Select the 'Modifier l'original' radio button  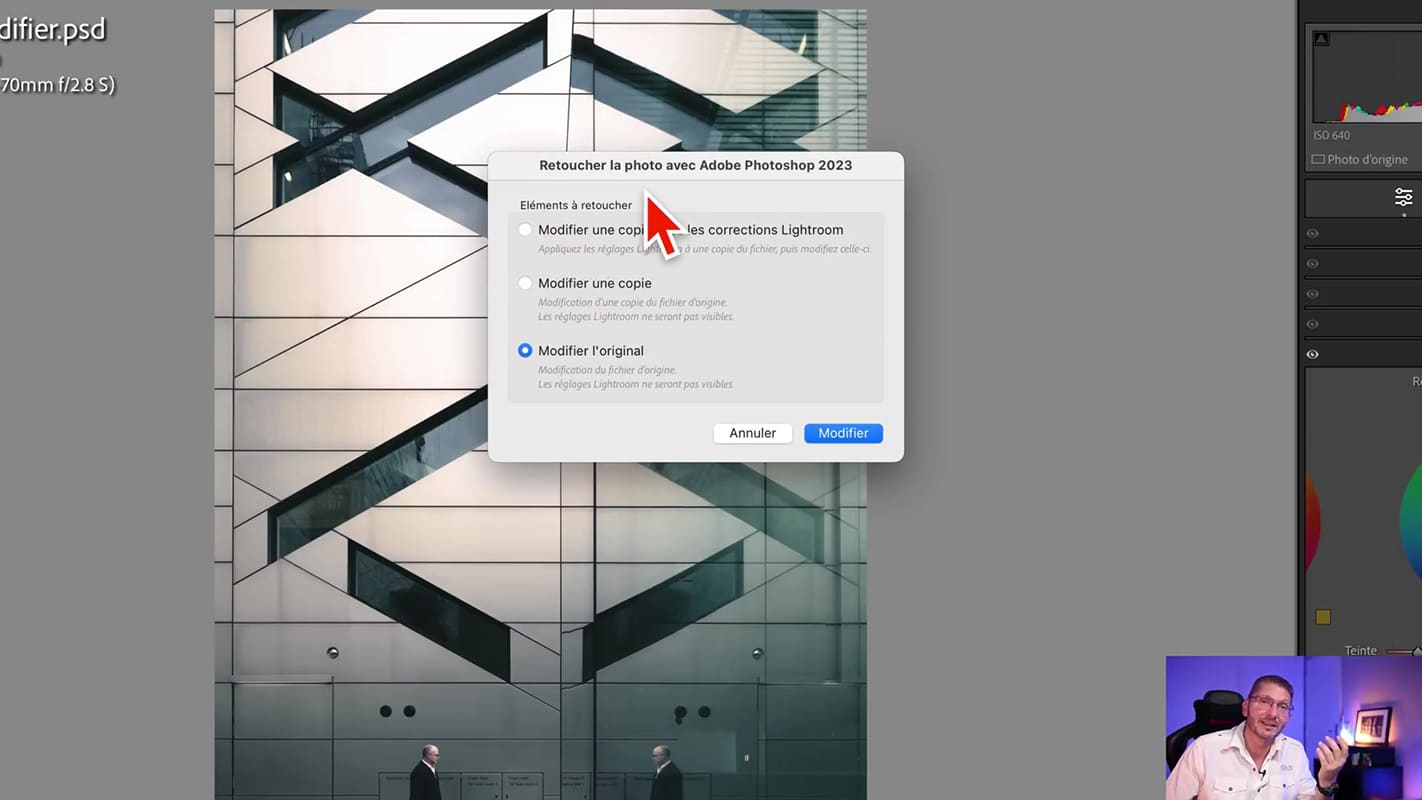(525, 351)
